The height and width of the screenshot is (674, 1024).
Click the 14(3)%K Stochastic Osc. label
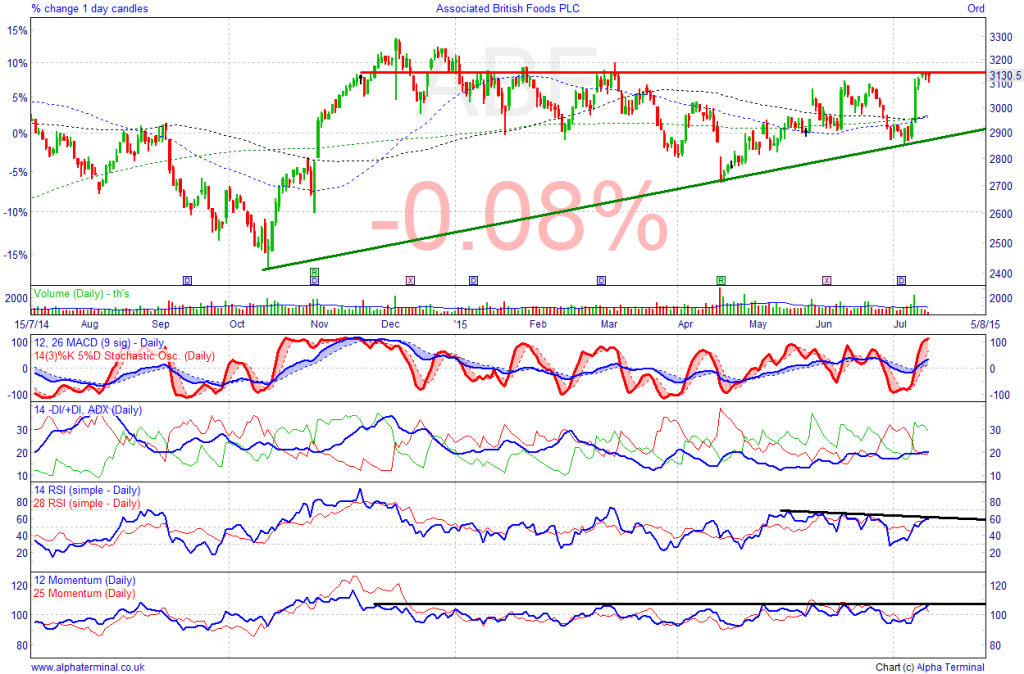click(x=124, y=355)
